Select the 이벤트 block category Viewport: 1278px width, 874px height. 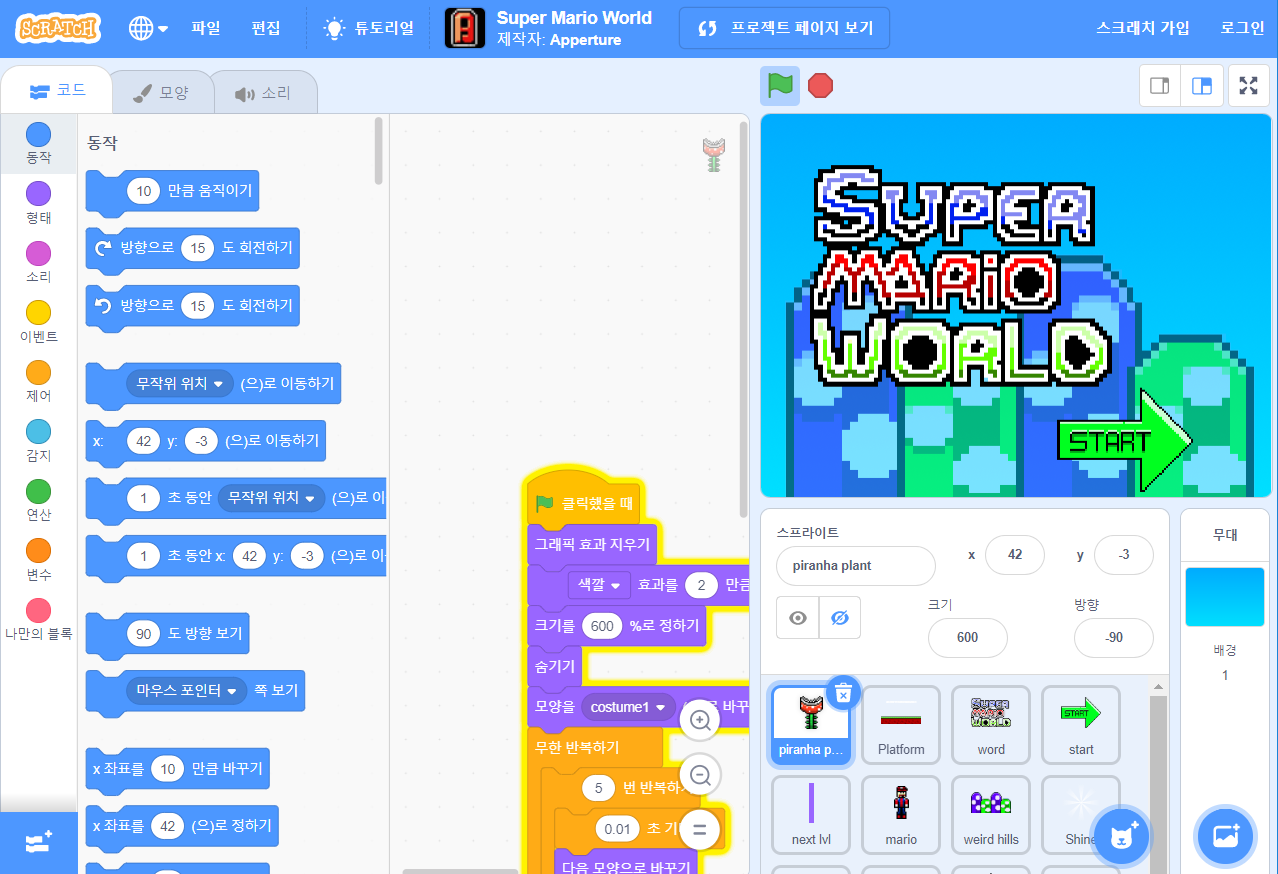[x=38, y=322]
